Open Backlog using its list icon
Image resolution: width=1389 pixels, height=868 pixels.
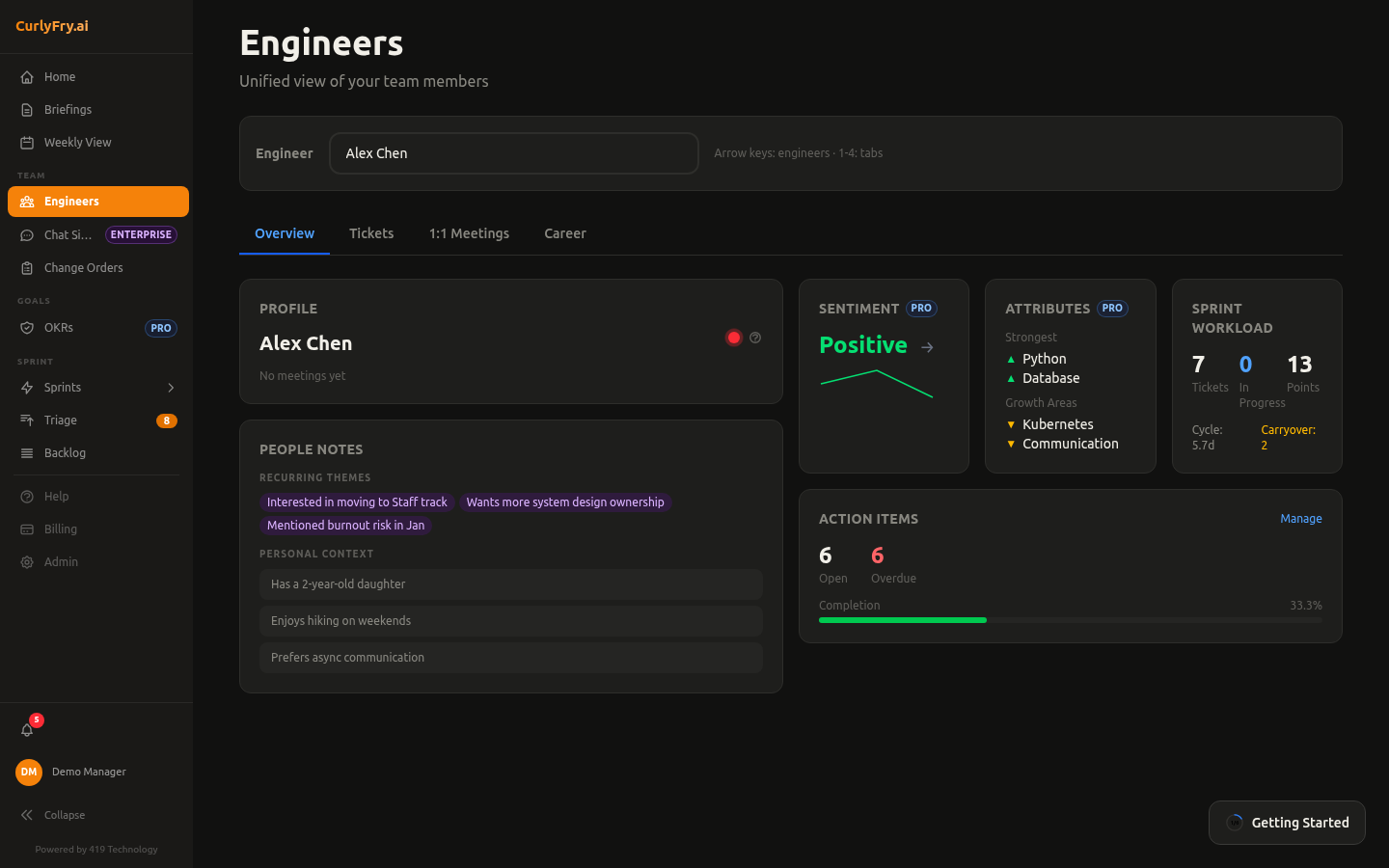tap(27, 453)
